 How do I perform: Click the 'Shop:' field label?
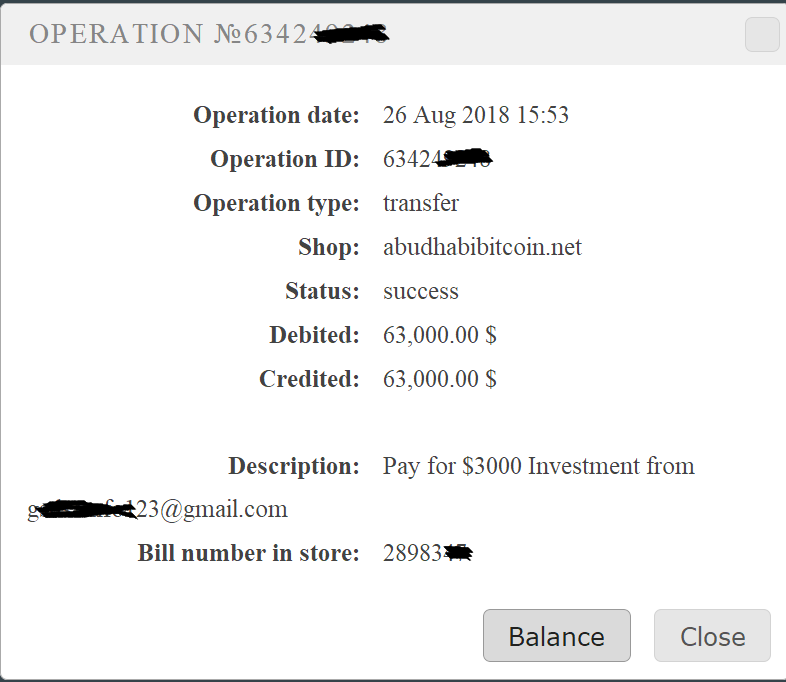pyautogui.click(x=328, y=247)
